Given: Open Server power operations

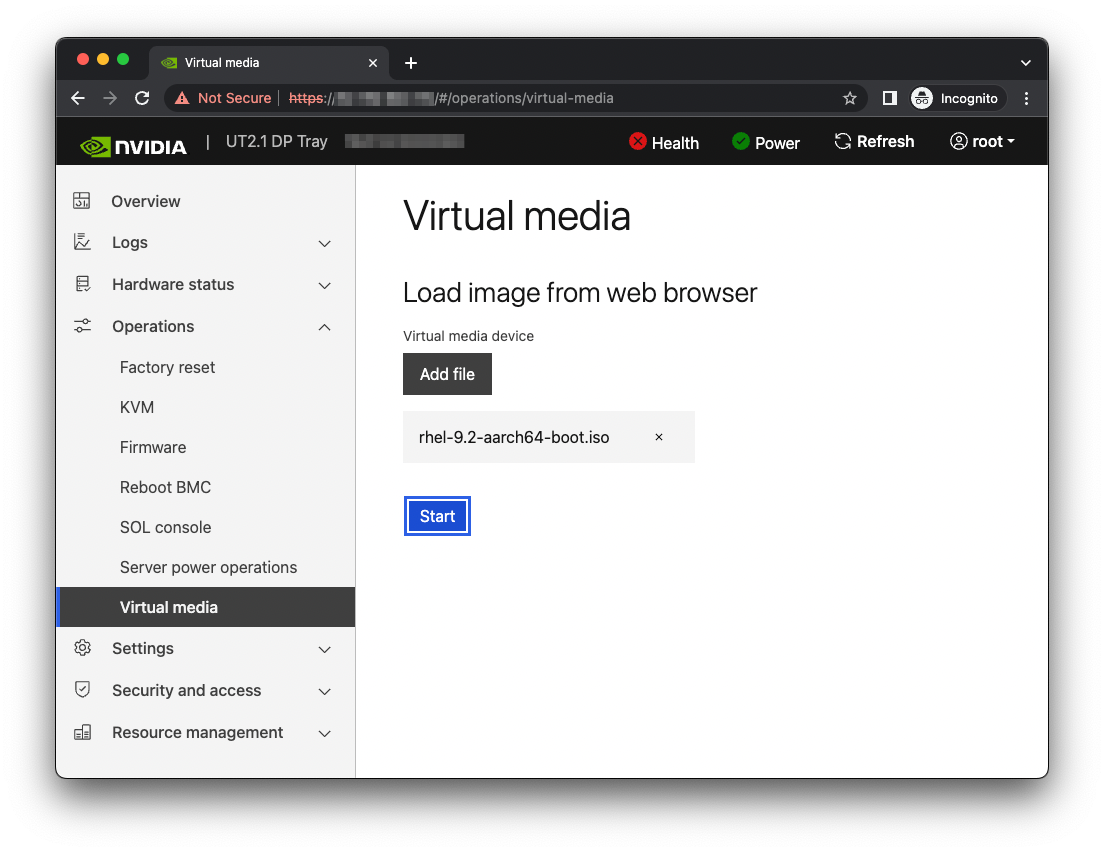Looking at the screenshot, I should click(x=208, y=567).
